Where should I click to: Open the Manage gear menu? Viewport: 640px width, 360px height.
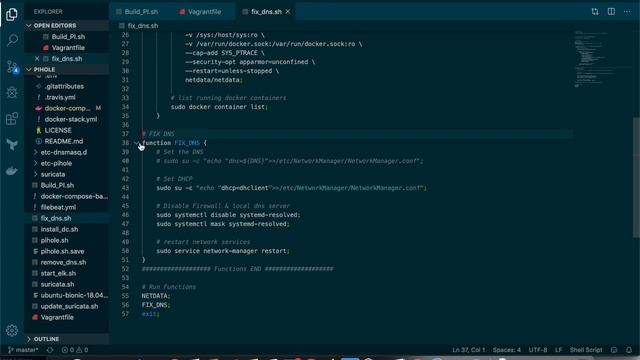[12, 330]
